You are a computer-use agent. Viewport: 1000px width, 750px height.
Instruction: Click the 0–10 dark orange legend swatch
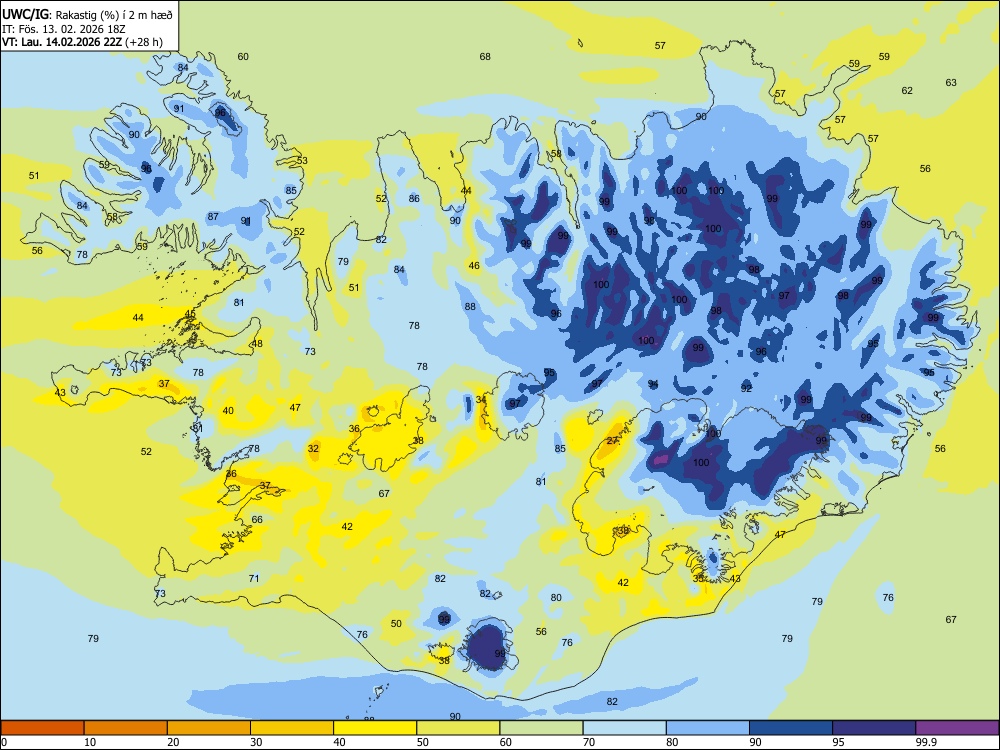42,728
